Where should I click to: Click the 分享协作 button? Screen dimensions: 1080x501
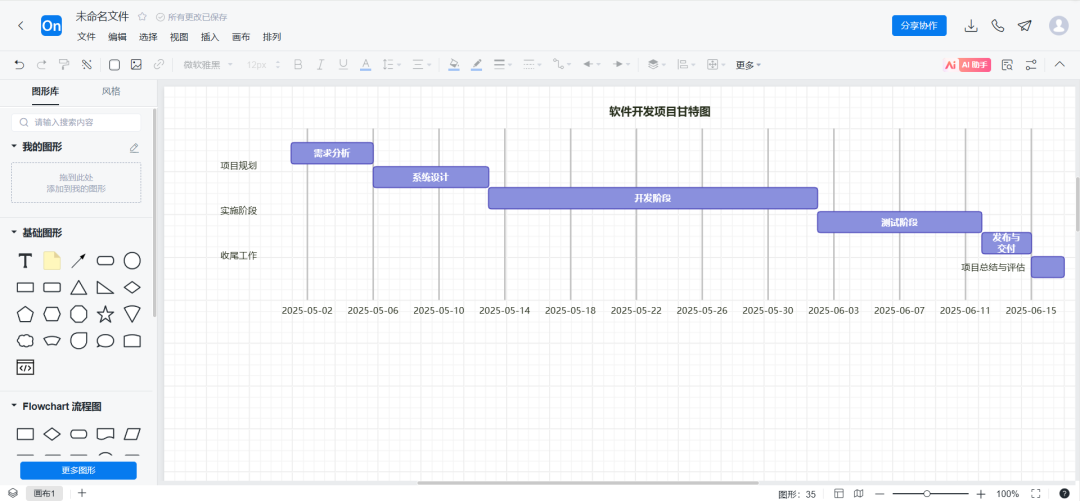click(919, 25)
